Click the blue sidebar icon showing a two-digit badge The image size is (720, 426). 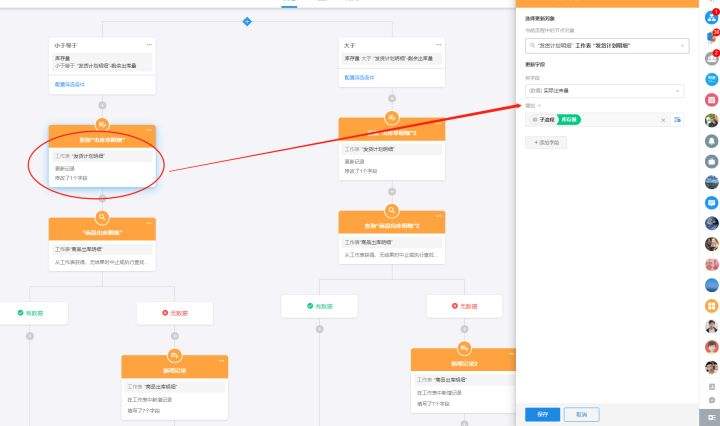point(712,37)
